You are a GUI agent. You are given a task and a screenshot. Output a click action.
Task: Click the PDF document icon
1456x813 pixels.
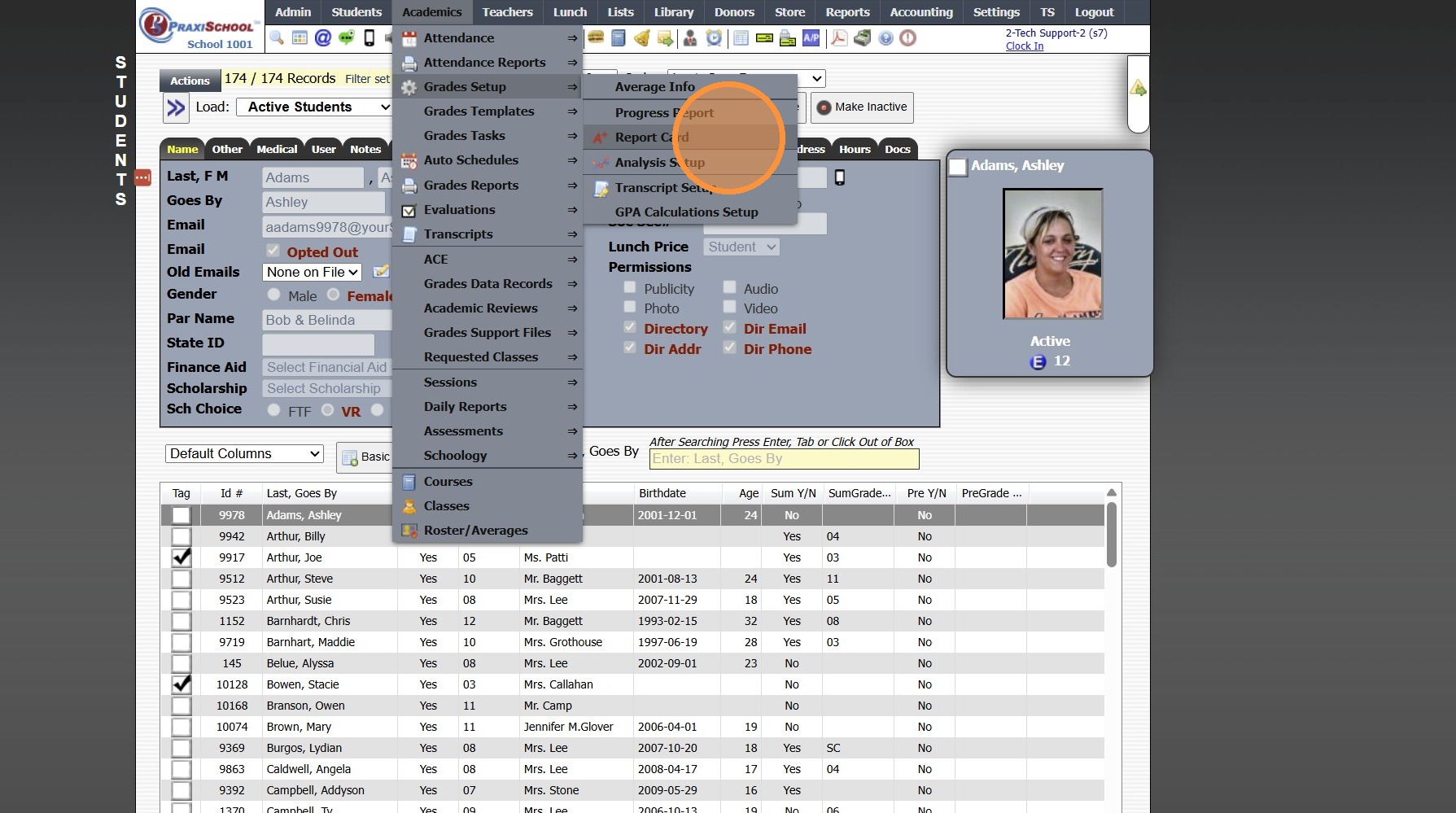(x=839, y=37)
